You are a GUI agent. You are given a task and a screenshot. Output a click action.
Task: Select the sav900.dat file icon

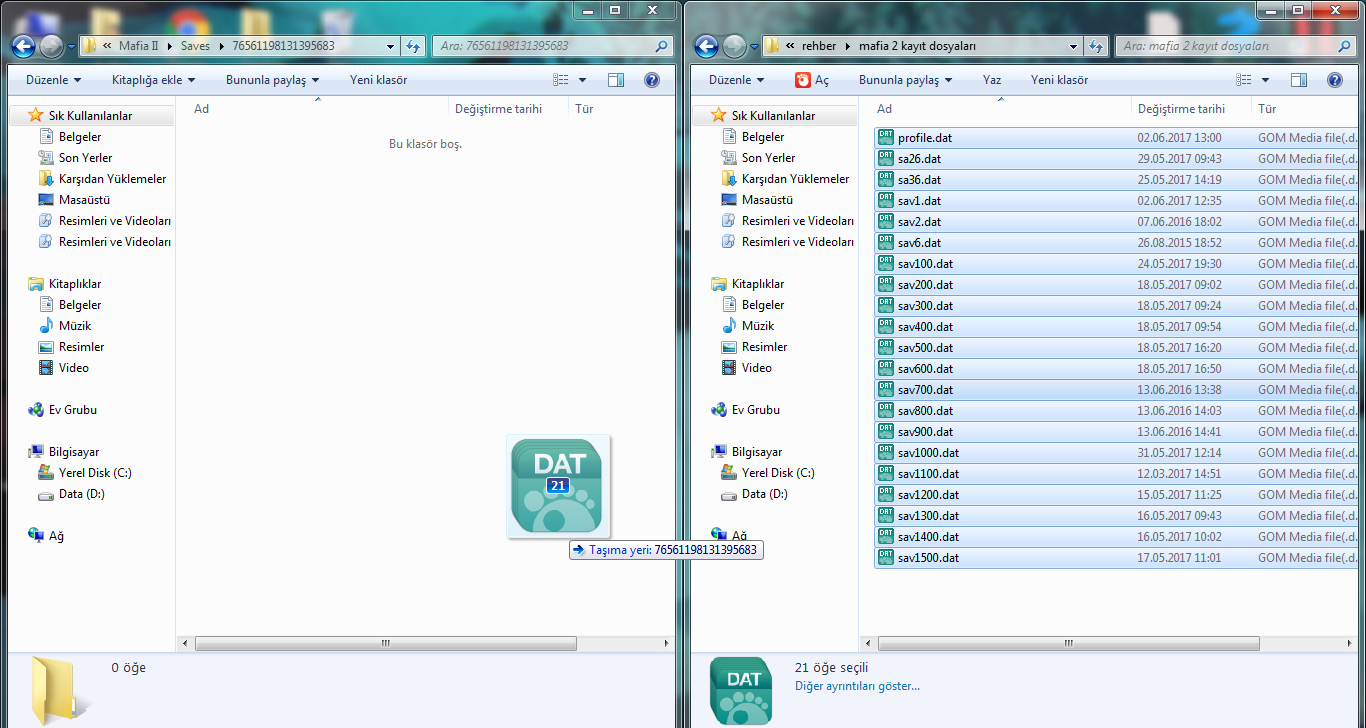click(886, 432)
